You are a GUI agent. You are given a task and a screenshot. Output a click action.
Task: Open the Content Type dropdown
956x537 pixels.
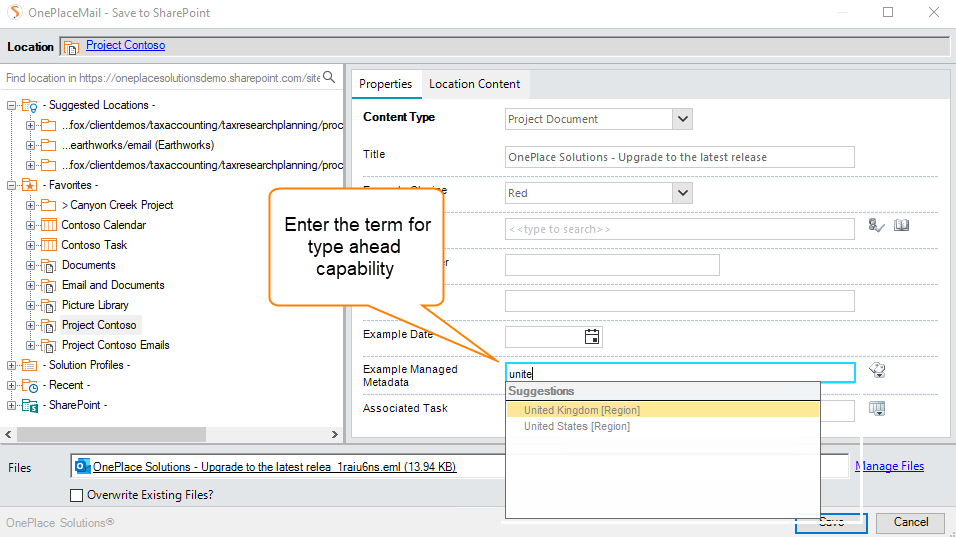point(683,119)
